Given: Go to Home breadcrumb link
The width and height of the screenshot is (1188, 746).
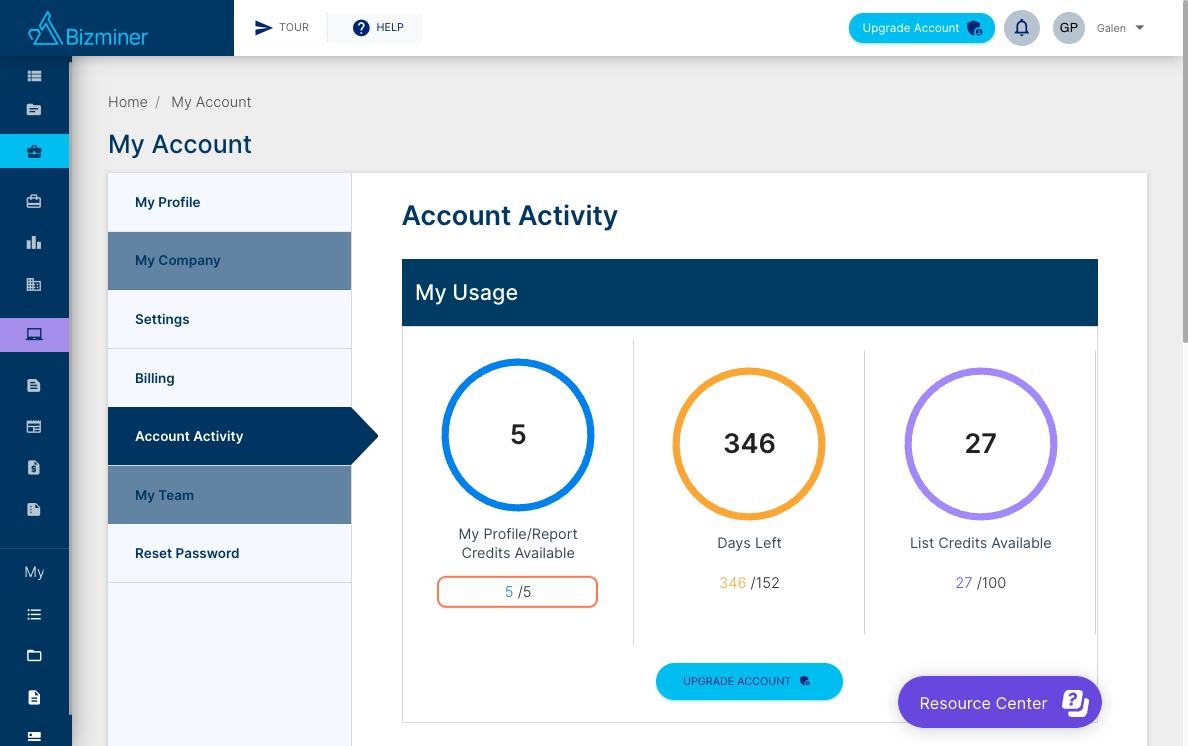Looking at the screenshot, I should click(x=127, y=102).
